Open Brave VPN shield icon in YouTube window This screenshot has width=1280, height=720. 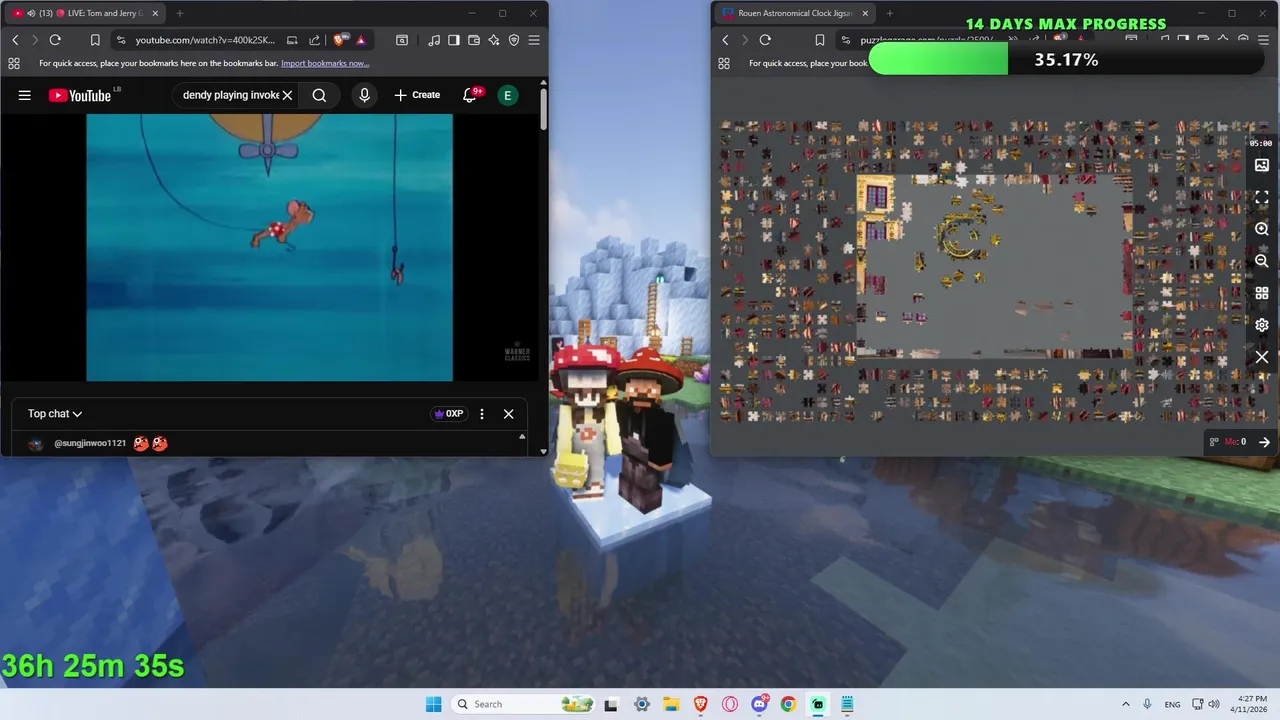(x=514, y=40)
